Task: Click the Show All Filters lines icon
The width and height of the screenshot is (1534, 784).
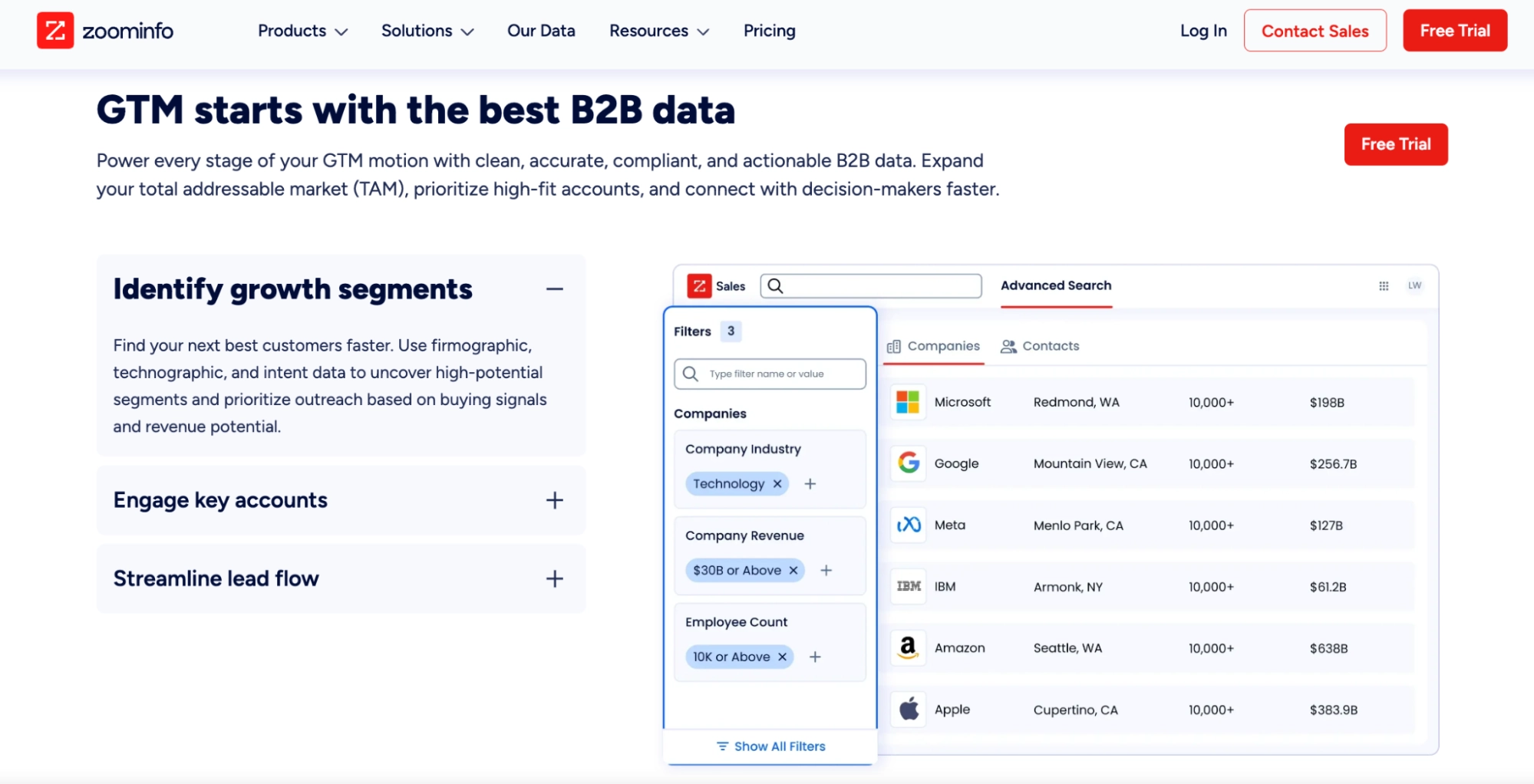Action: pyautogui.click(x=722, y=746)
